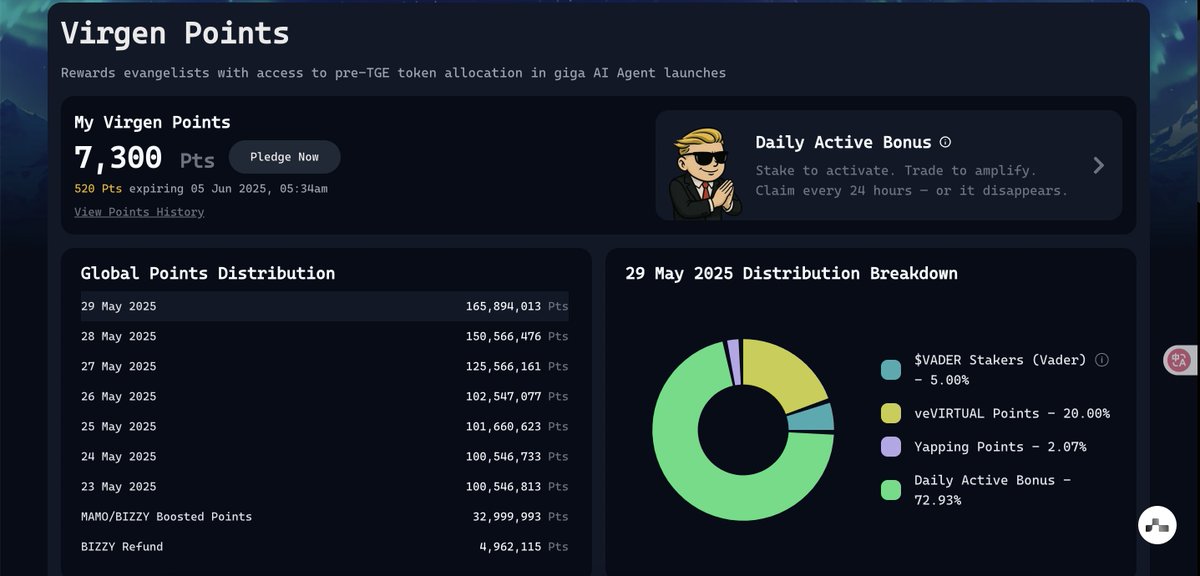The width and height of the screenshot is (1200, 576).
Task: Click the teal $VADER Stakers legend swatch
Action: click(x=890, y=370)
